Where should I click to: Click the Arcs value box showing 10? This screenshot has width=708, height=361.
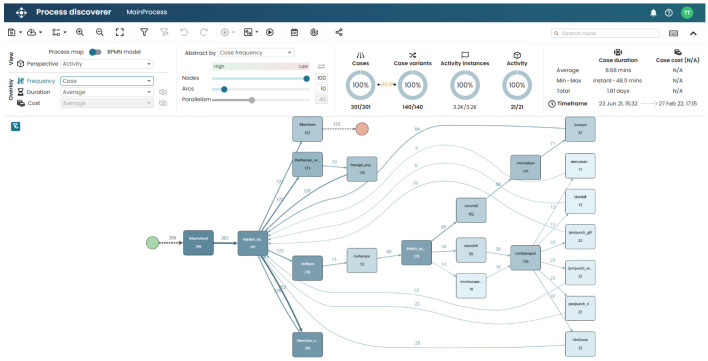(321, 89)
